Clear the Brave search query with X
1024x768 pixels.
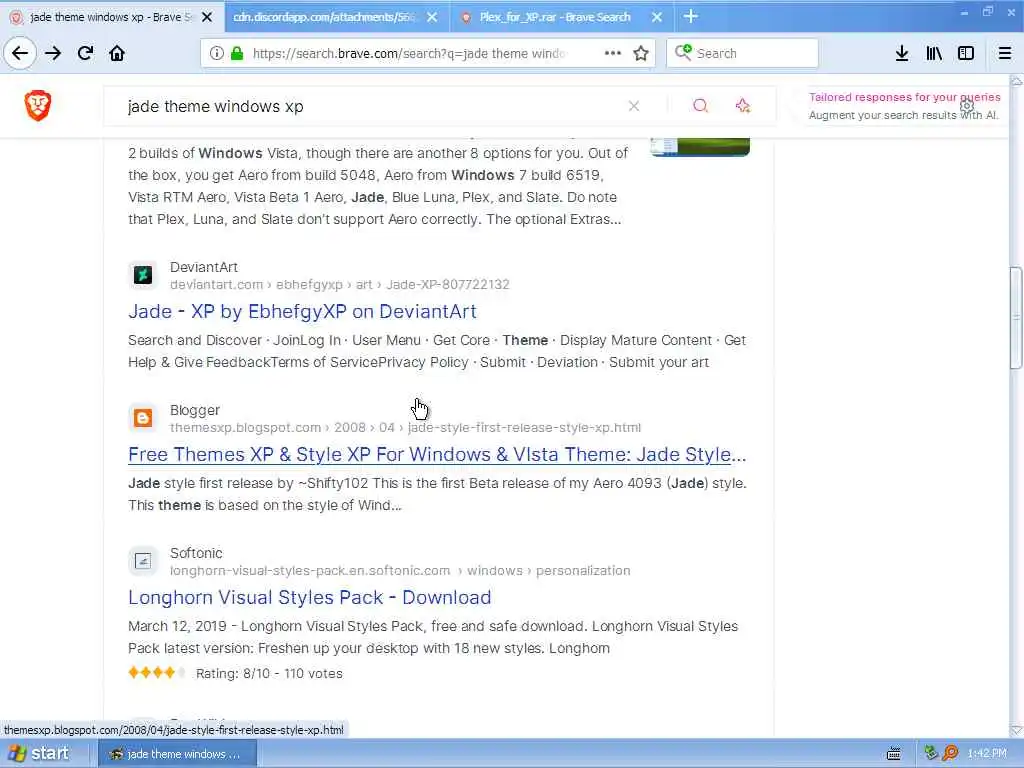point(633,106)
